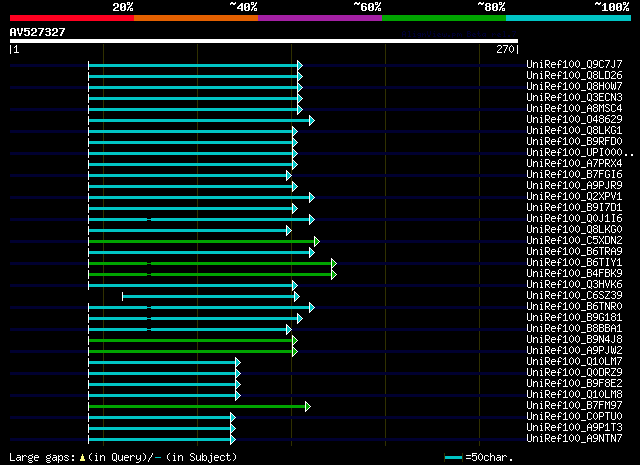Click the start tick of the C6SZ39 alignment

(x=123, y=297)
